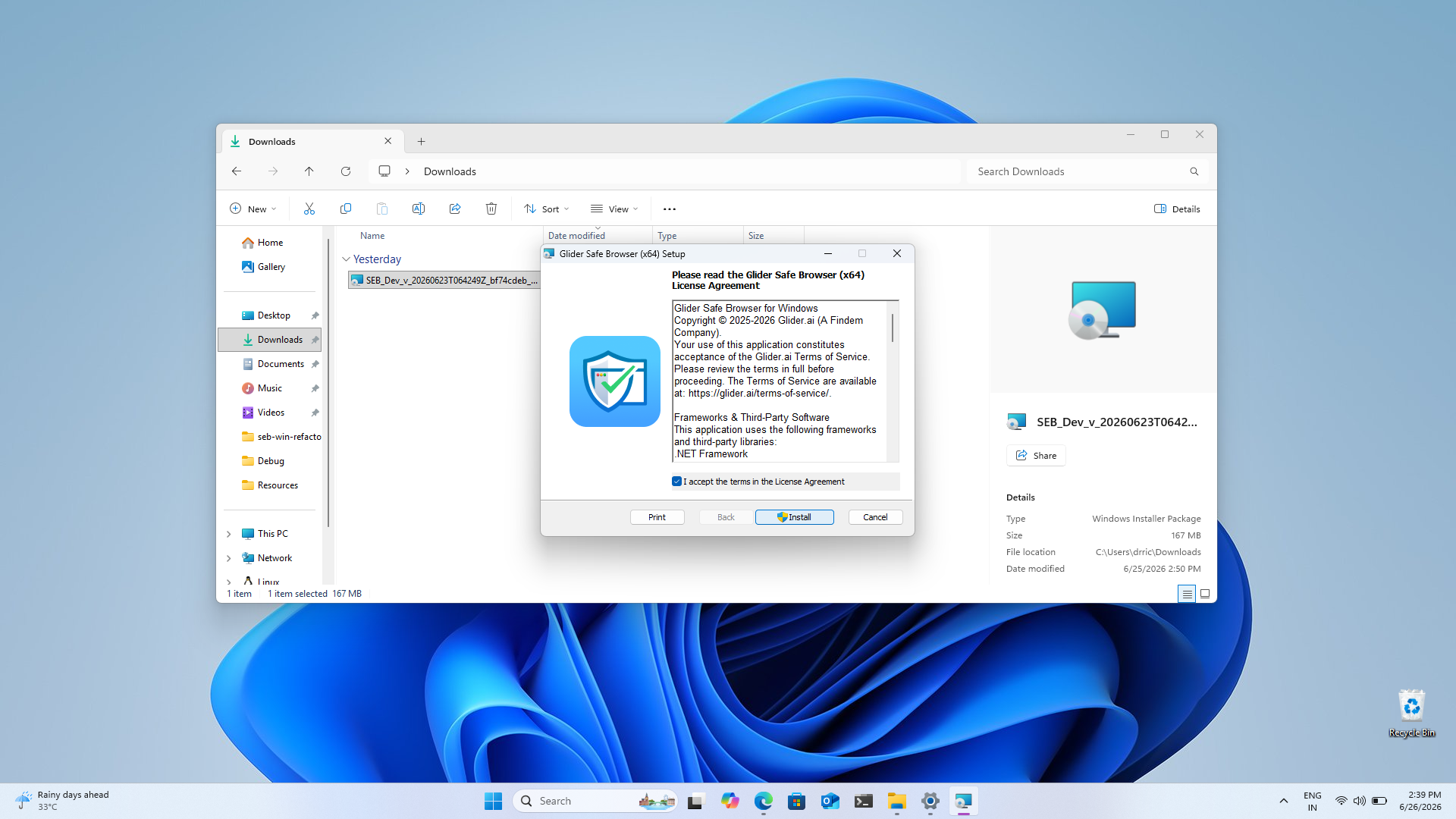Open Debug folder in sidebar
1456x819 pixels.
(x=271, y=461)
